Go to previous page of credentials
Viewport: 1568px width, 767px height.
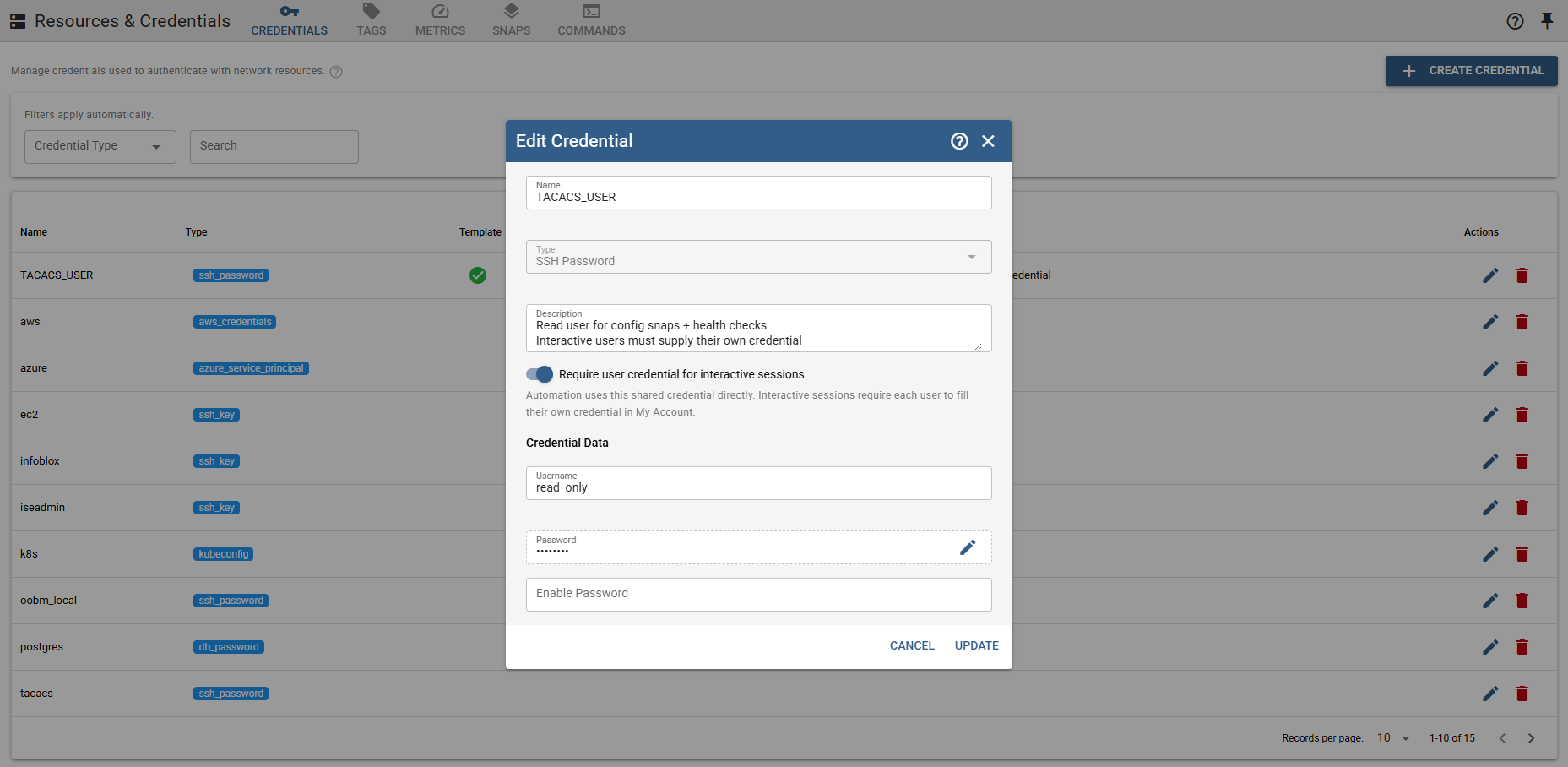pyautogui.click(x=1502, y=738)
